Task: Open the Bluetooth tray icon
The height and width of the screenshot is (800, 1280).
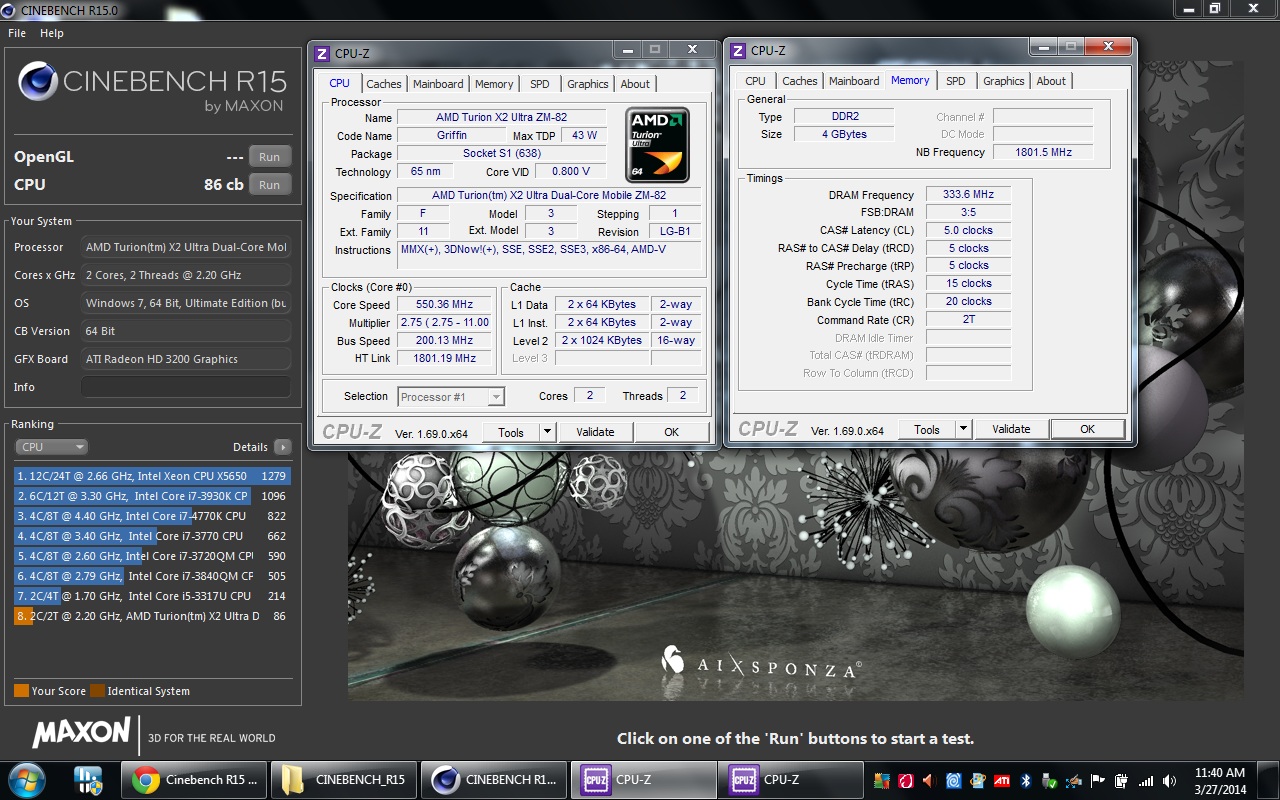Action: (1025, 781)
